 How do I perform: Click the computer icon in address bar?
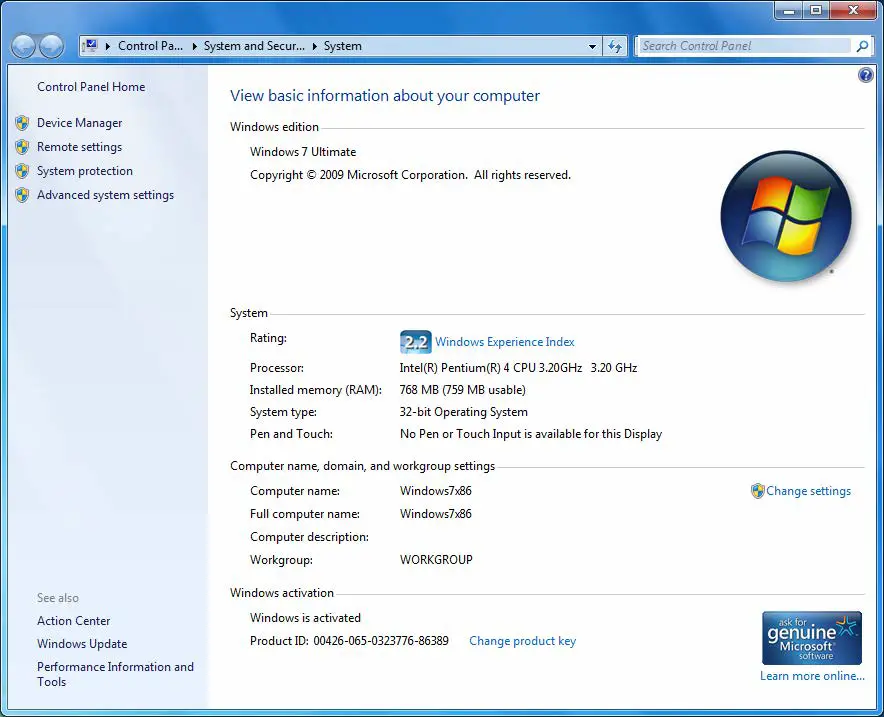click(90, 46)
